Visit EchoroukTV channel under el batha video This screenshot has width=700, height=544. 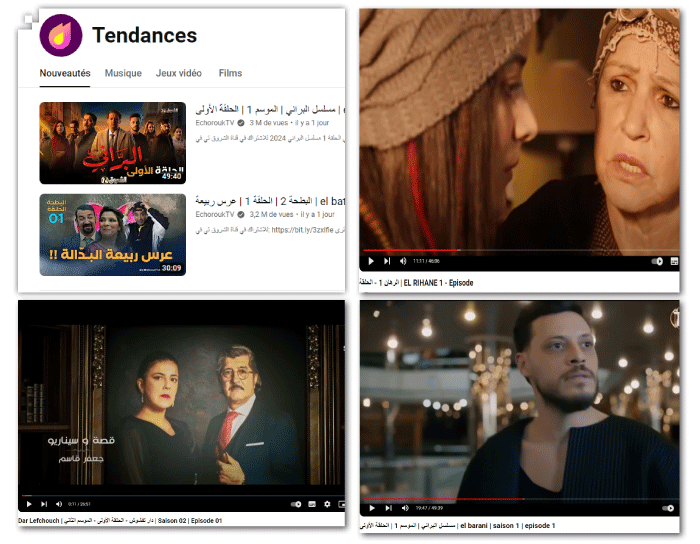click(x=215, y=215)
